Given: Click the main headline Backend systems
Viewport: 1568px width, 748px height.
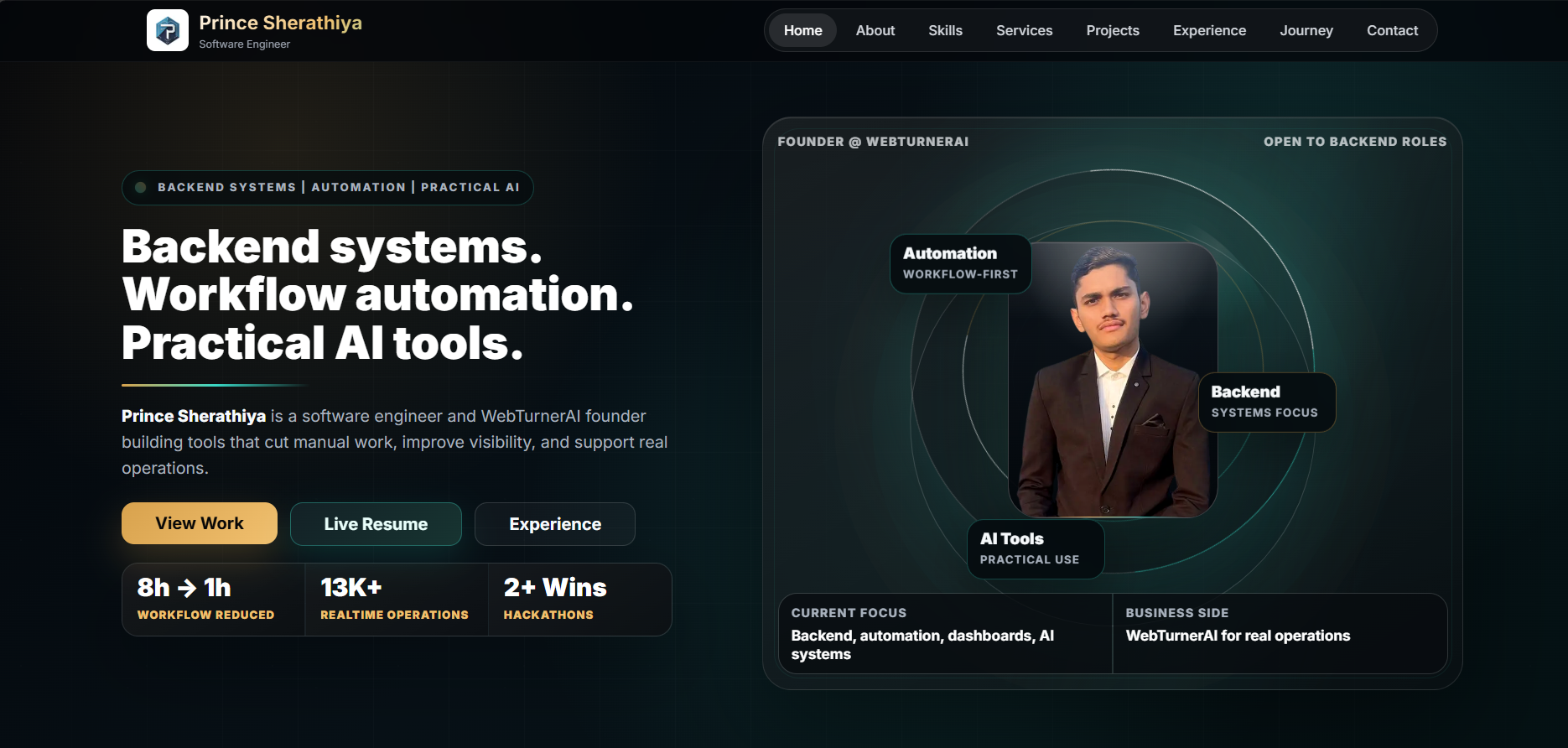Looking at the screenshot, I should 377,294.
